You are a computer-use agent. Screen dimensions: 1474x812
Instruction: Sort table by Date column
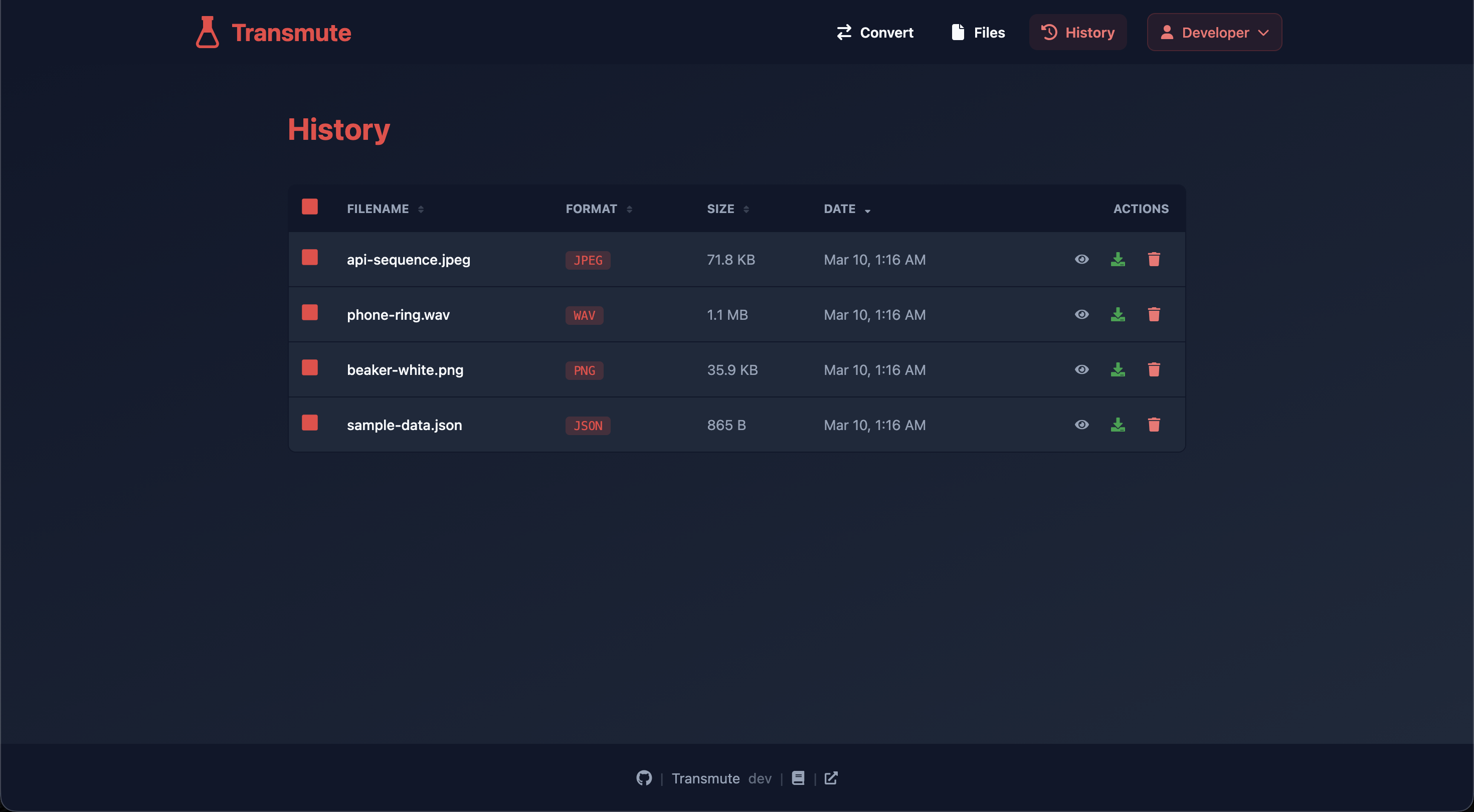pyautogui.click(x=846, y=209)
